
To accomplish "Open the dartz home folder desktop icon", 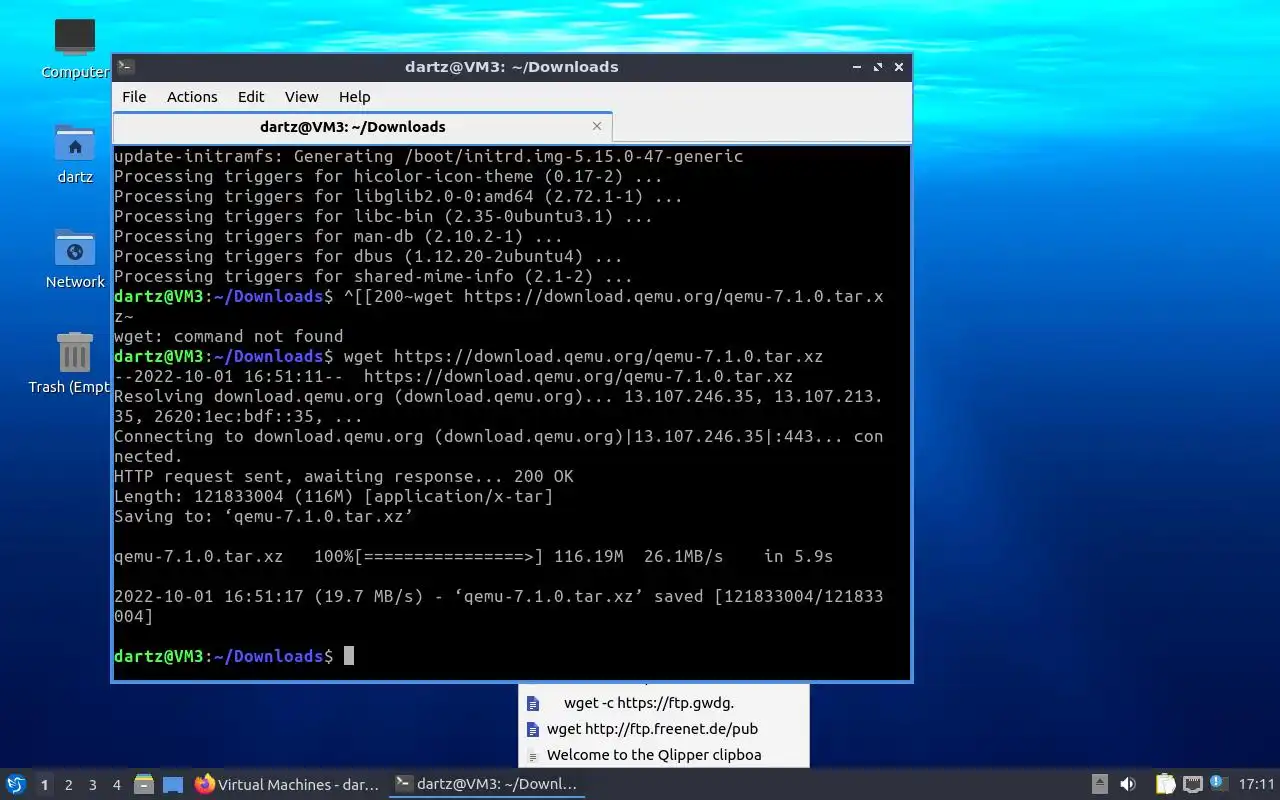I will [x=75, y=155].
